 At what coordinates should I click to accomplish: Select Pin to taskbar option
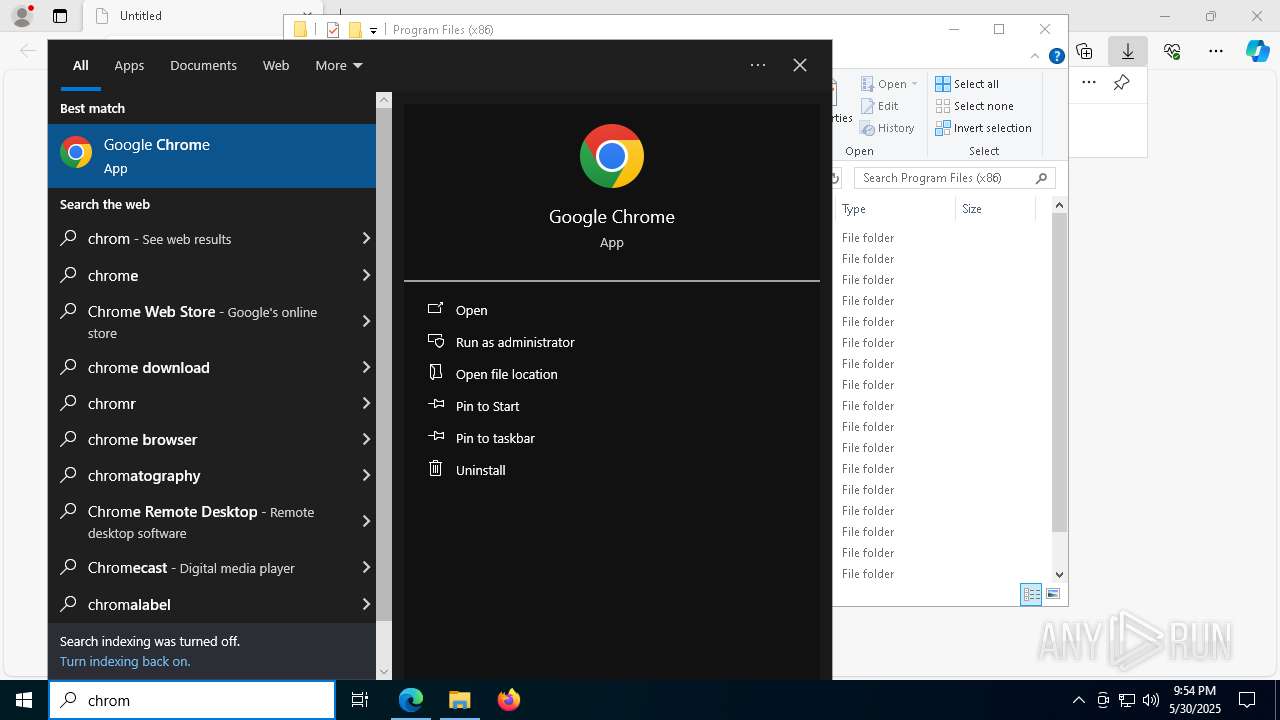click(495, 438)
